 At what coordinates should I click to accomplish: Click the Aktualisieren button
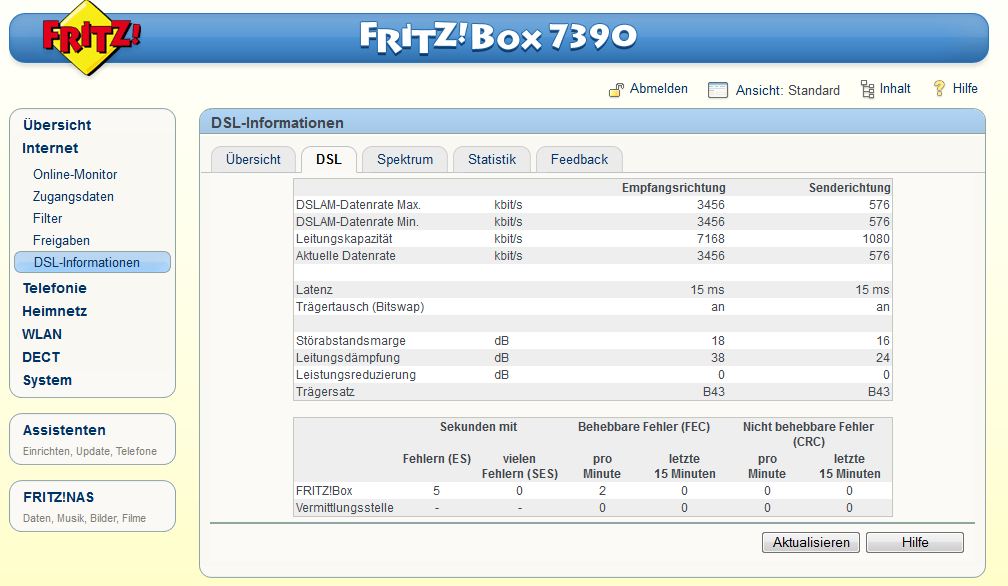click(x=811, y=542)
